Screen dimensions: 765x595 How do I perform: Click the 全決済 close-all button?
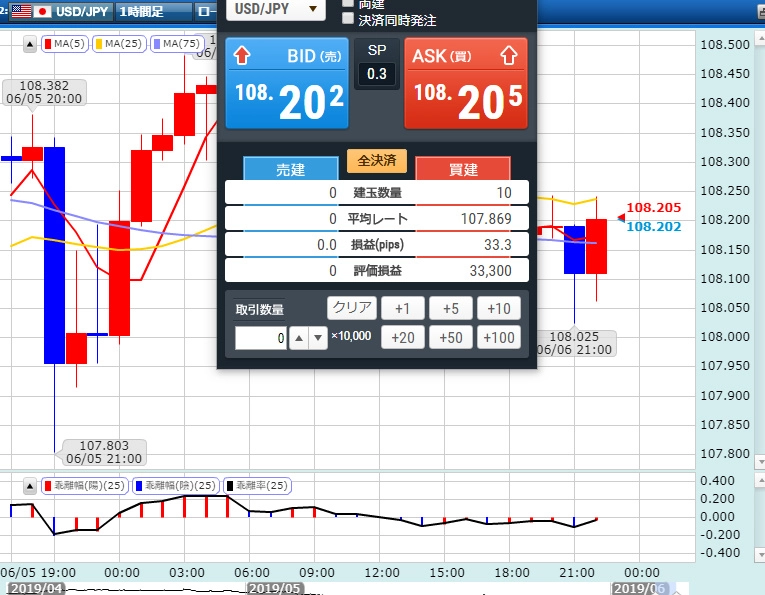click(x=377, y=160)
